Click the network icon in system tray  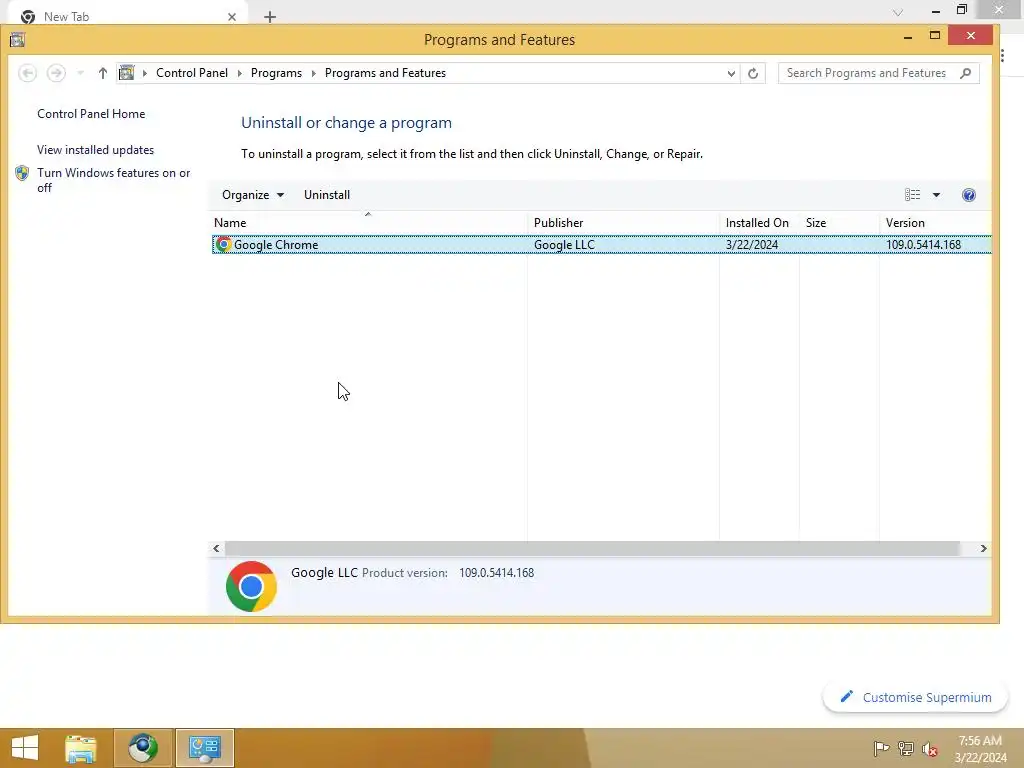pos(906,748)
